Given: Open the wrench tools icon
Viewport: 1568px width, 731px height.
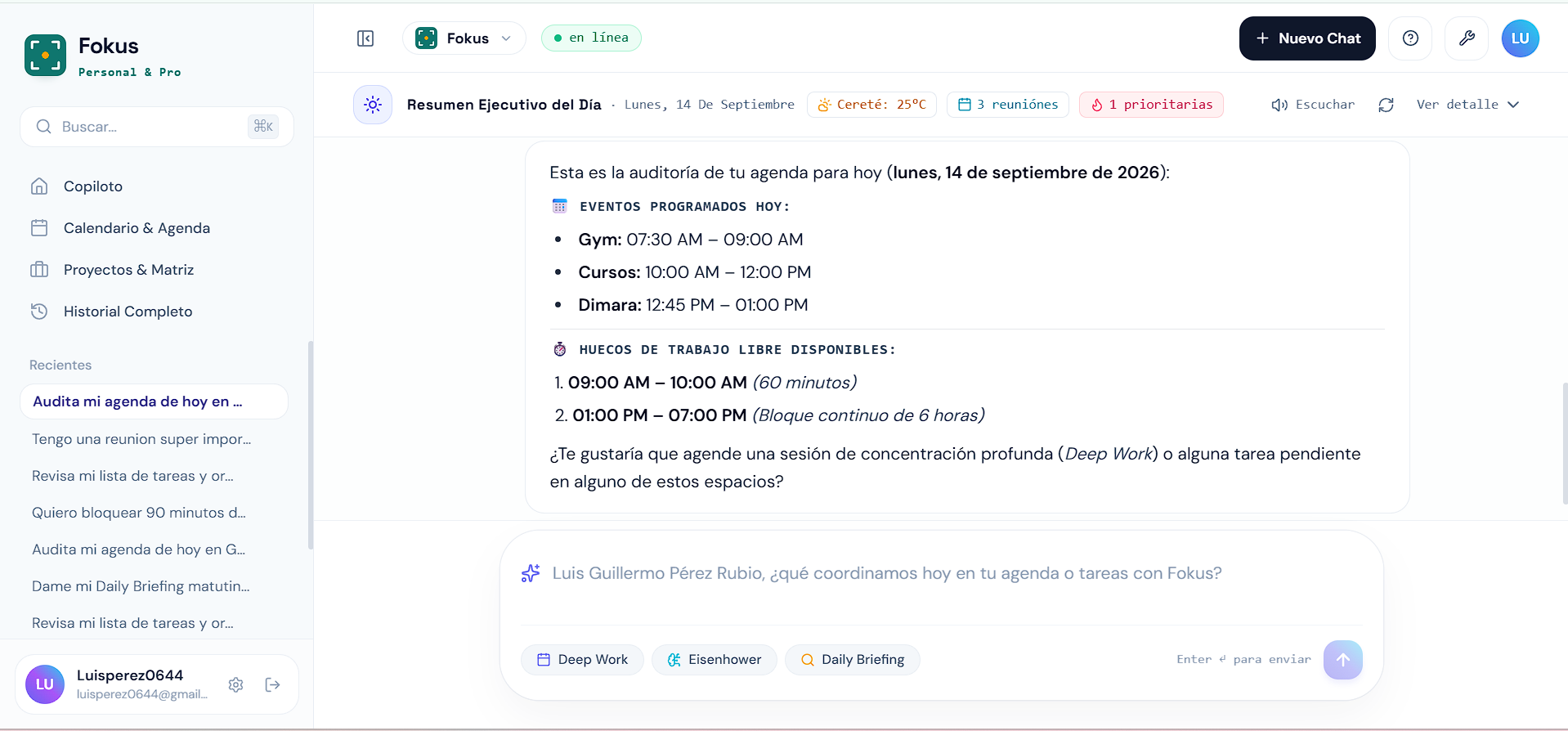Looking at the screenshot, I should coord(1467,38).
